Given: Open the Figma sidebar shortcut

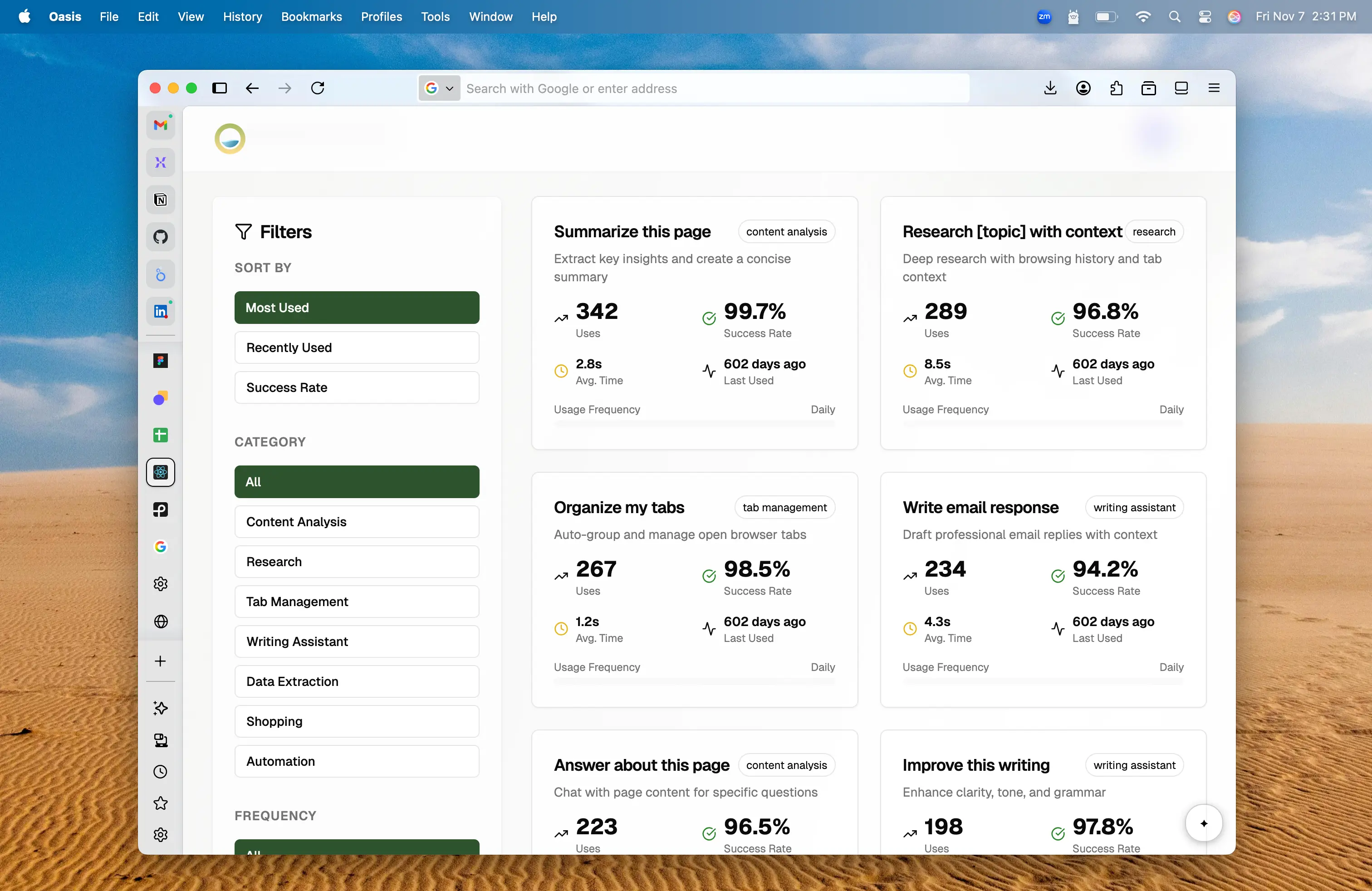Looking at the screenshot, I should [x=160, y=361].
